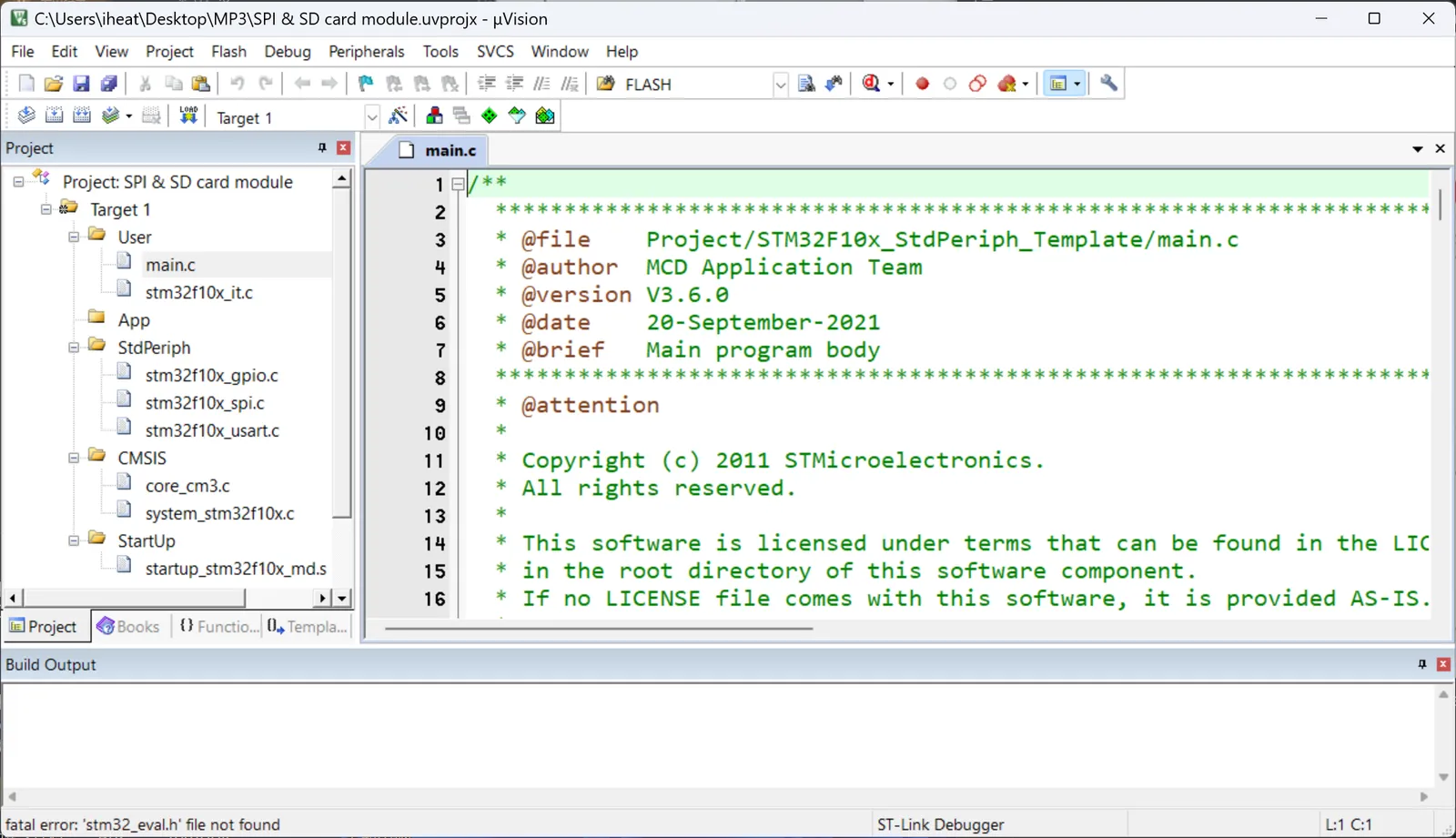This screenshot has height=838, width=1456.
Task: Insert breakpoint using red dot icon
Action: point(922,84)
